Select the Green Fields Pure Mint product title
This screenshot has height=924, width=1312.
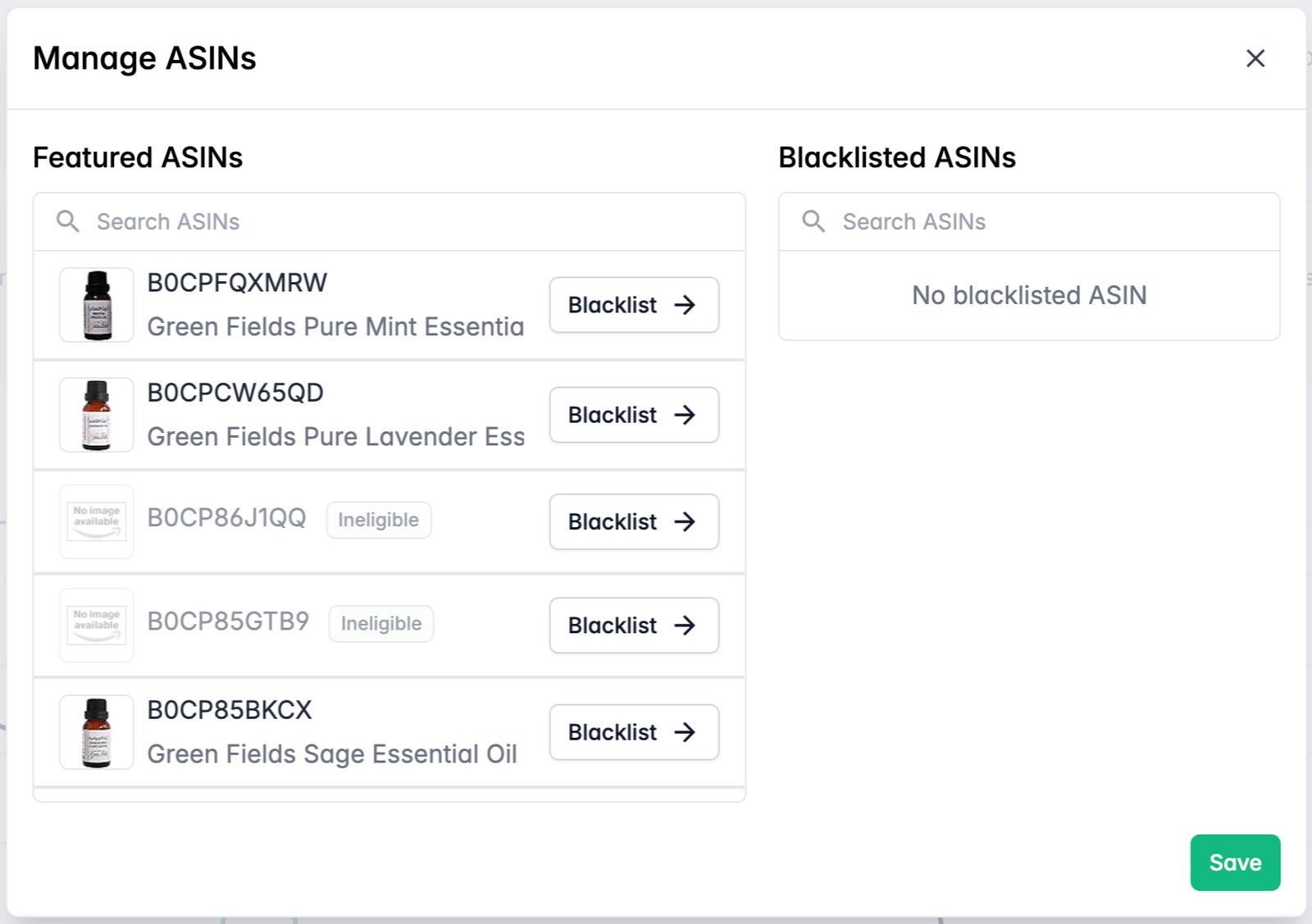point(335,327)
